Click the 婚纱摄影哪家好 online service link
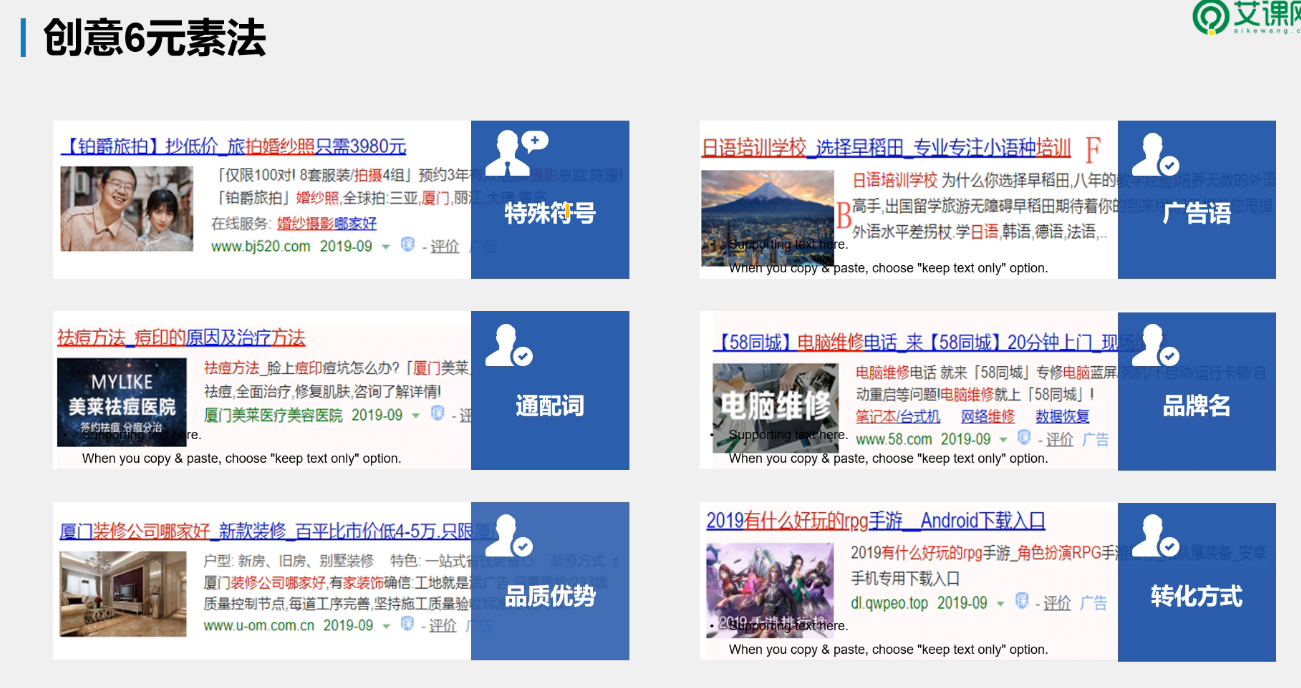The height and width of the screenshot is (688, 1301). pyautogui.click(x=327, y=223)
